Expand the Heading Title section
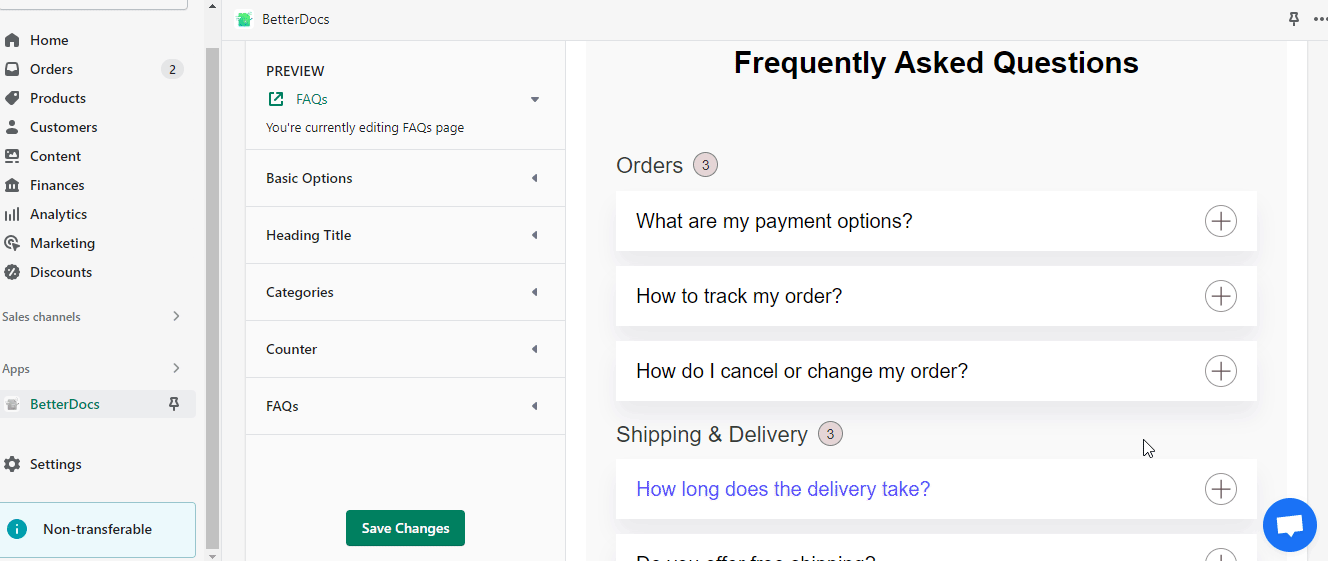Image resolution: width=1328 pixels, height=561 pixels. click(x=405, y=235)
